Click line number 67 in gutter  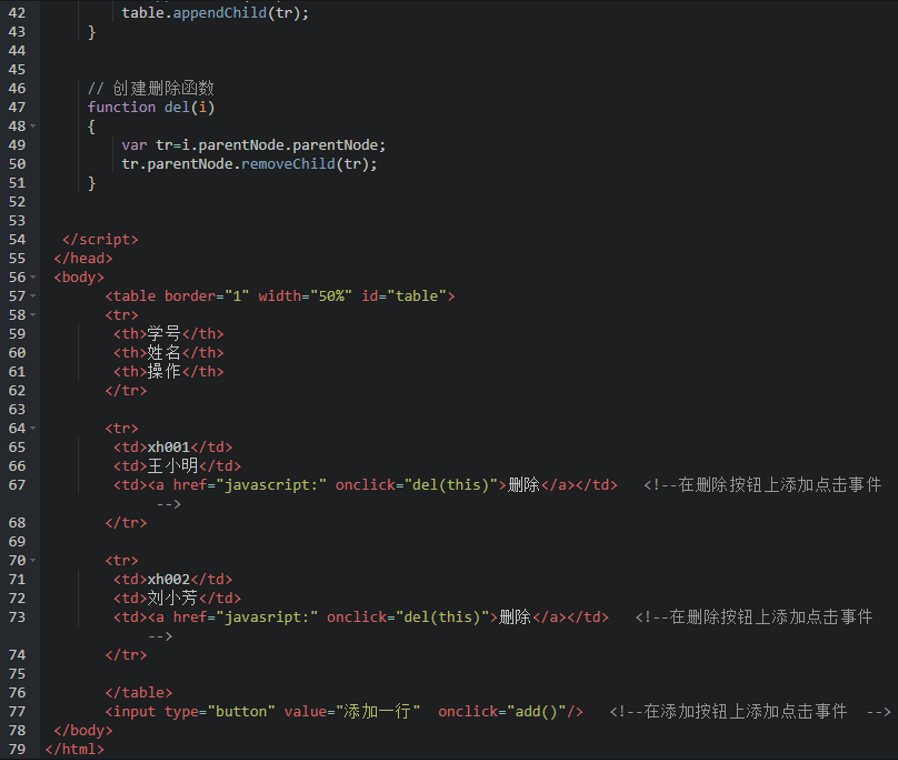(17, 485)
